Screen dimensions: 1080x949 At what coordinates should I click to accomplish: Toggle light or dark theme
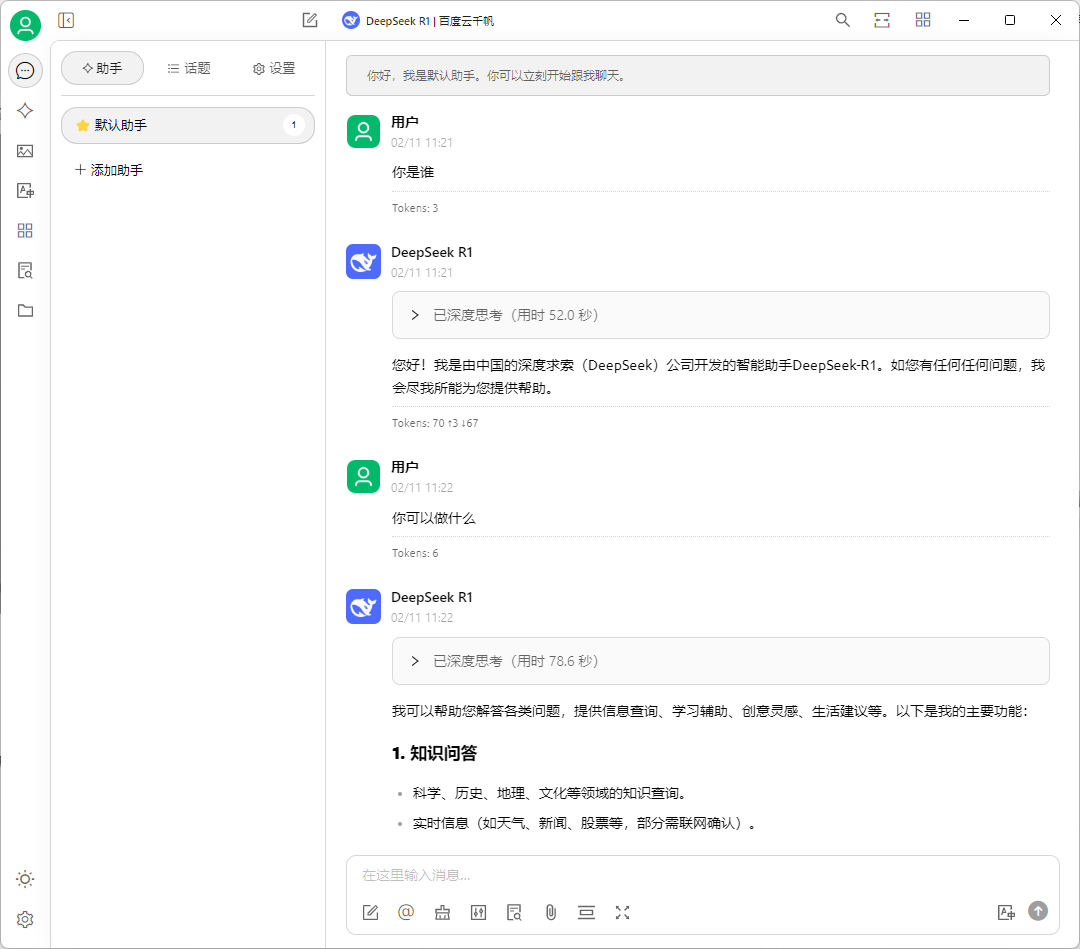pyautogui.click(x=25, y=879)
